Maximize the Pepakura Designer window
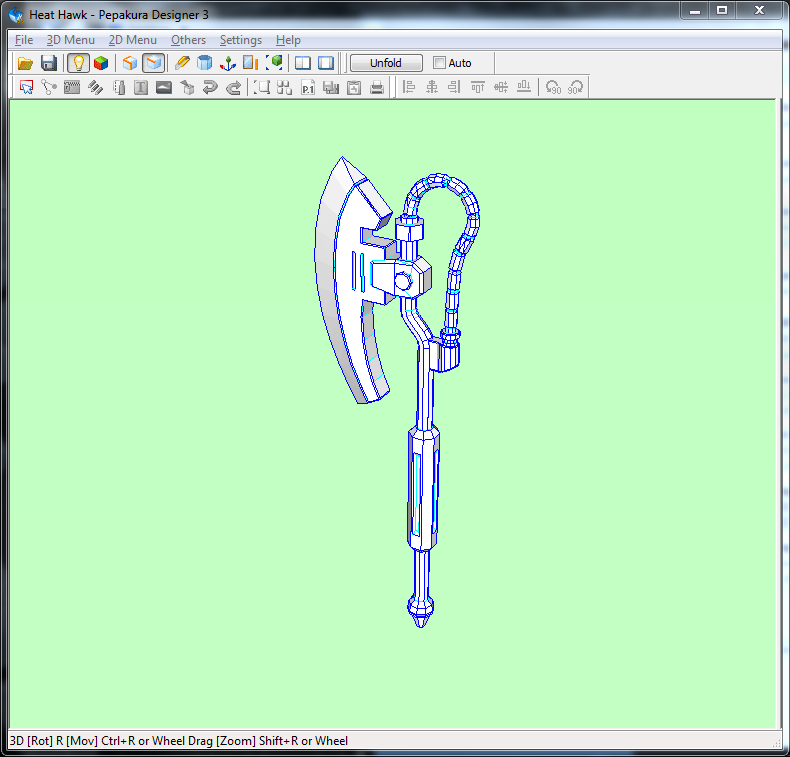790x757 pixels. 722,10
